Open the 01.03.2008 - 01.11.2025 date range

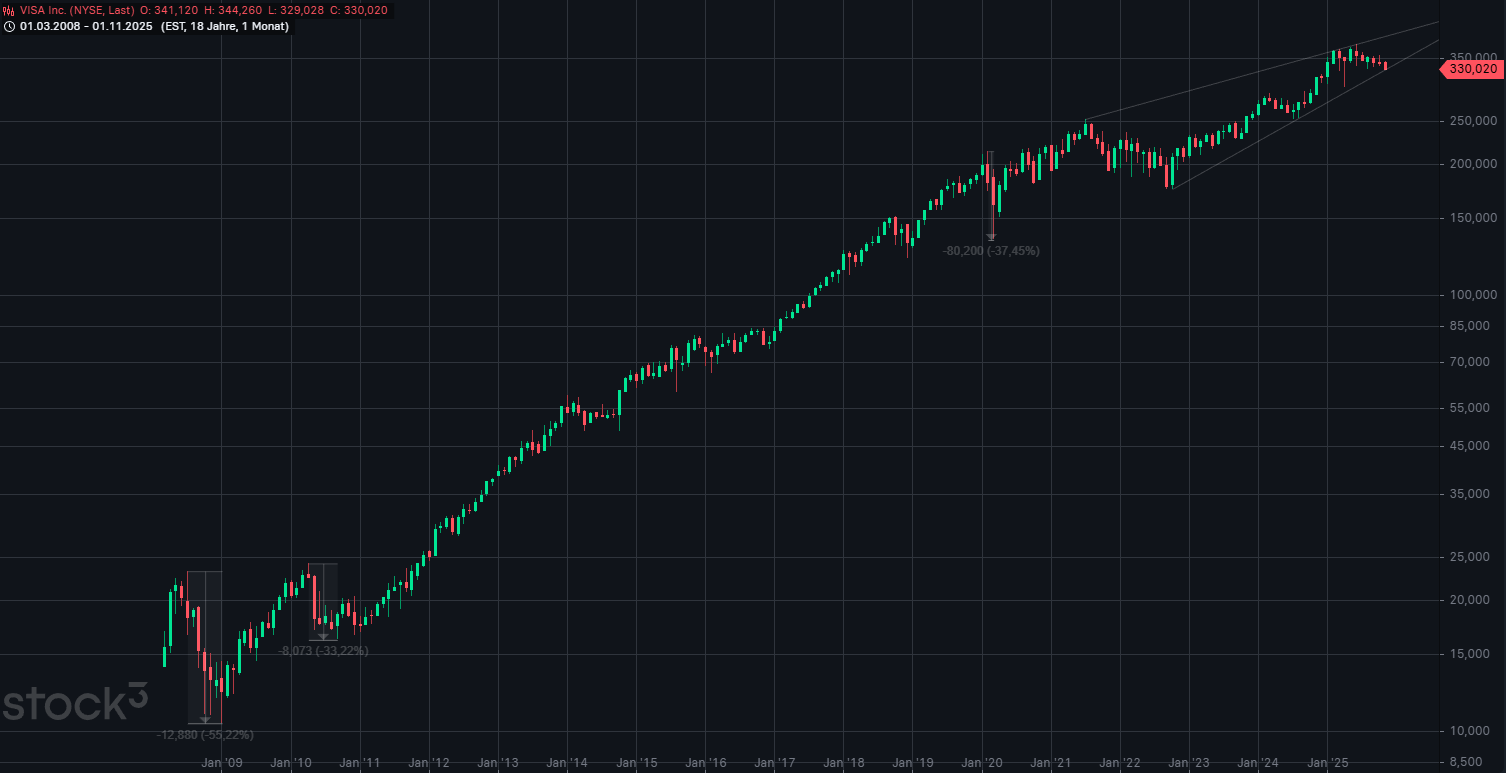(x=86, y=26)
